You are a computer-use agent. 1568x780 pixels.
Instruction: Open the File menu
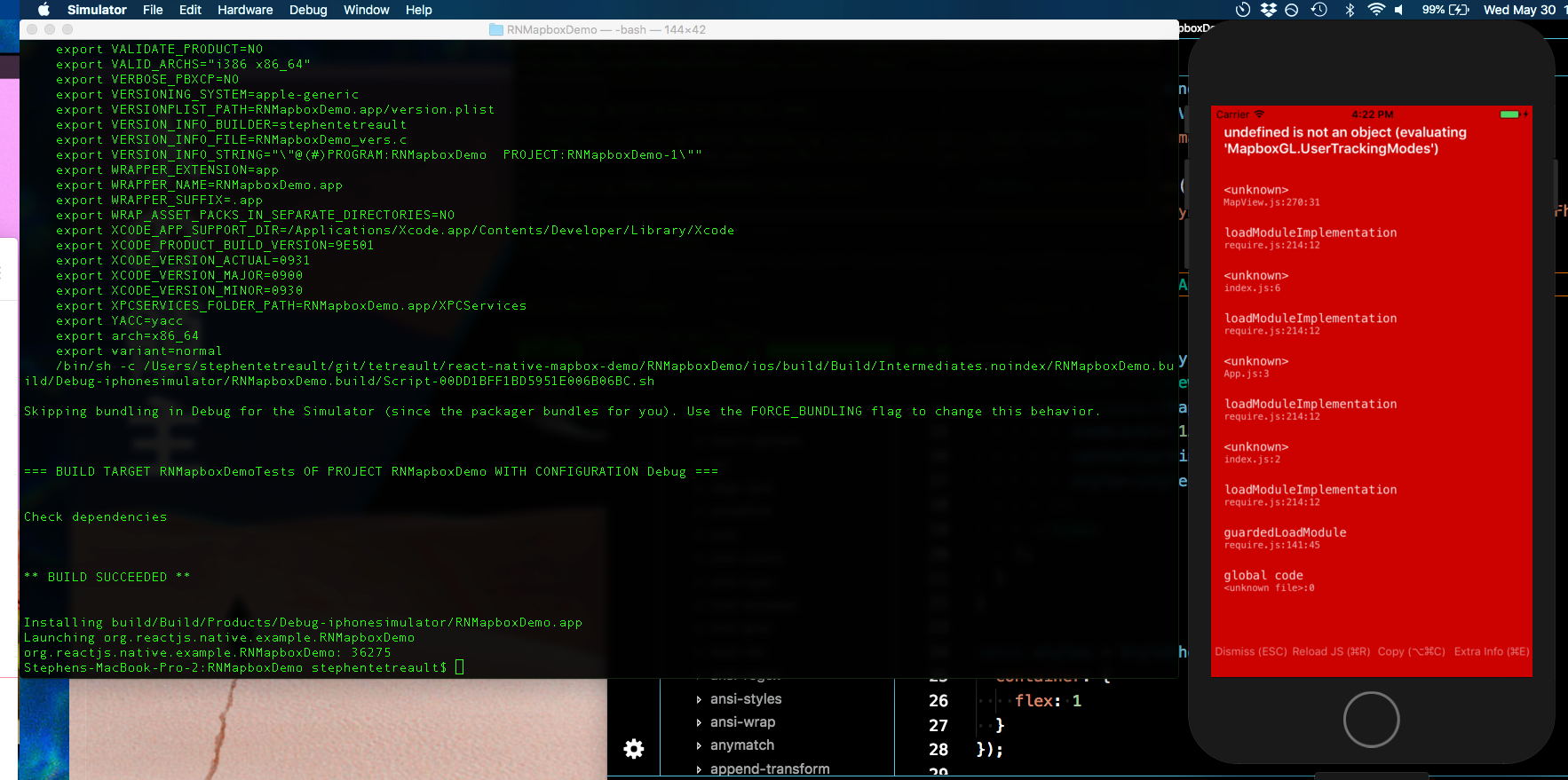coord(153,10)
